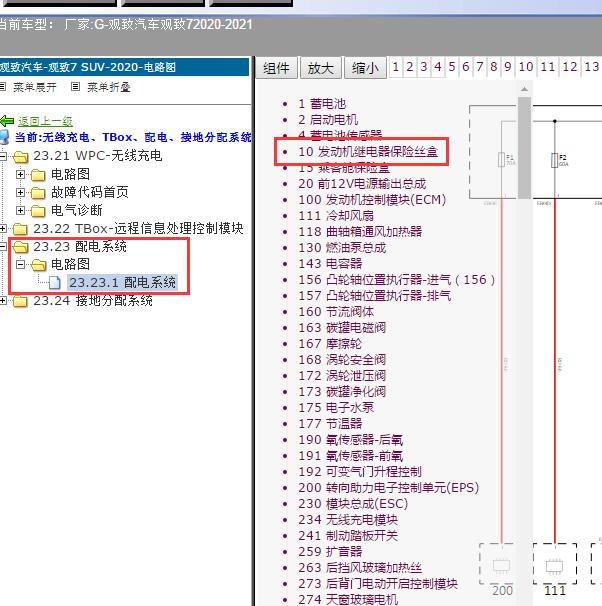Click the vertical scrollbar thumb

[524, 148]
